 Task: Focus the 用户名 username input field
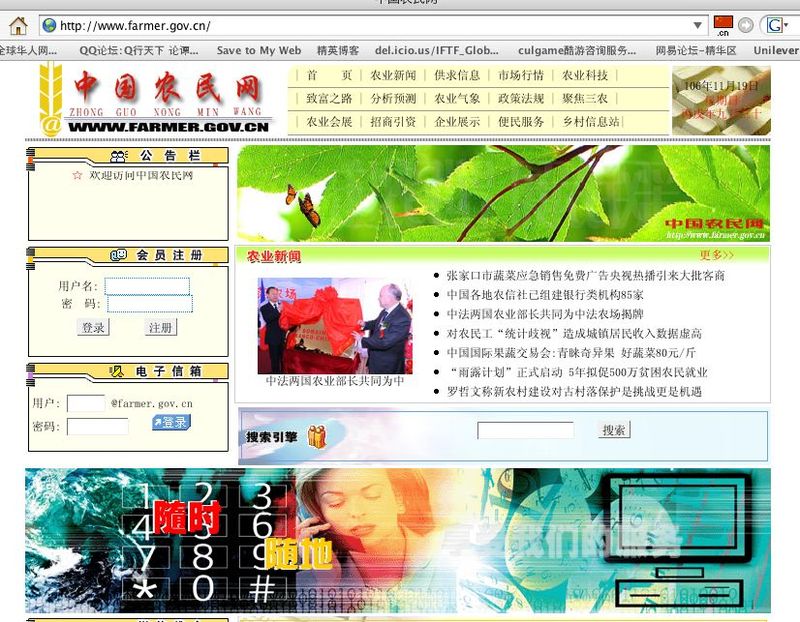click(x=147, y=286)
